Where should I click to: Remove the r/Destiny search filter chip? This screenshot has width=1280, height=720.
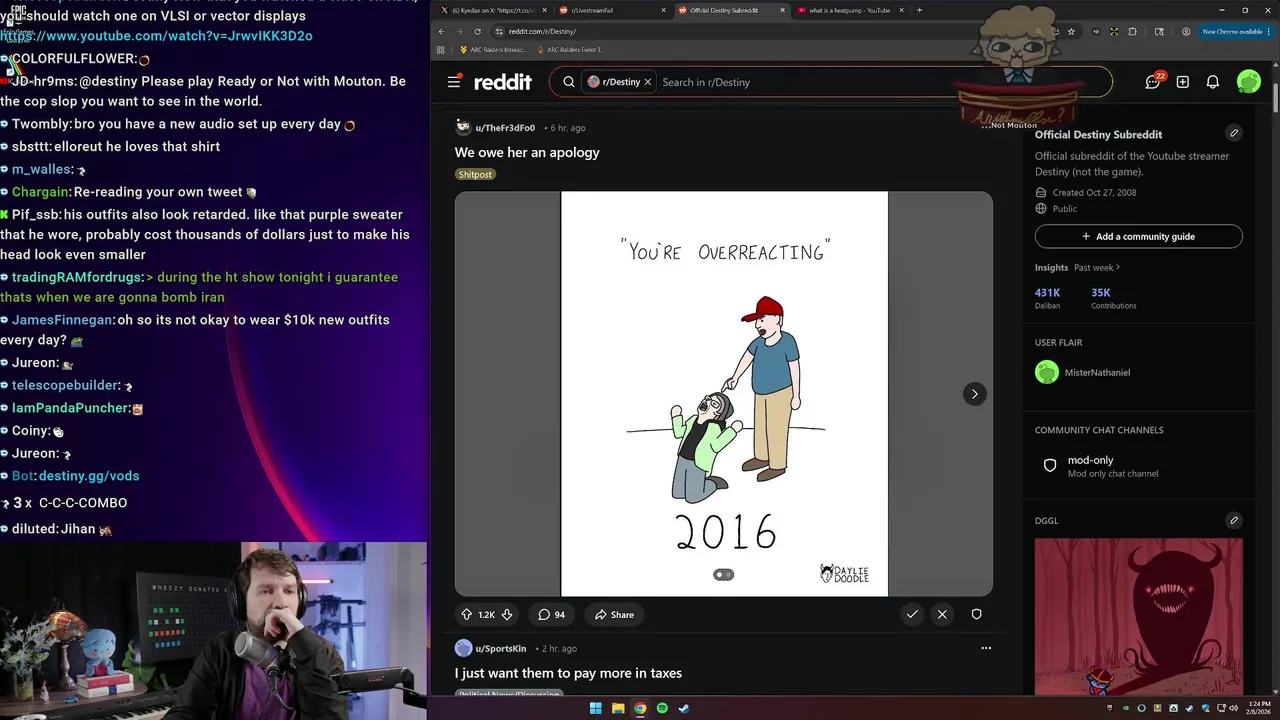point(647,82)
